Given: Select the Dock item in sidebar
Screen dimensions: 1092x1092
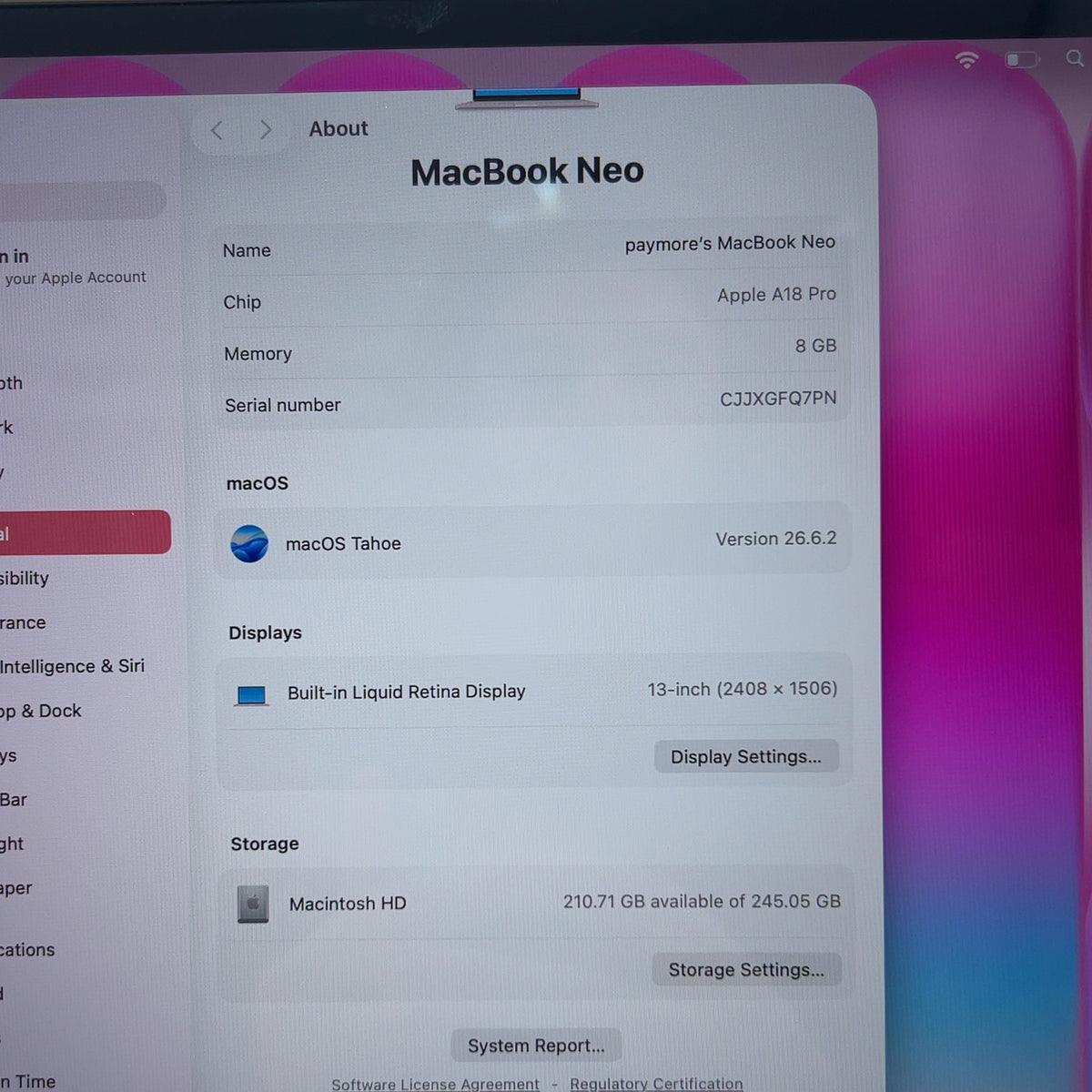Looking at the screenshot, I should [x=41, y=711].
